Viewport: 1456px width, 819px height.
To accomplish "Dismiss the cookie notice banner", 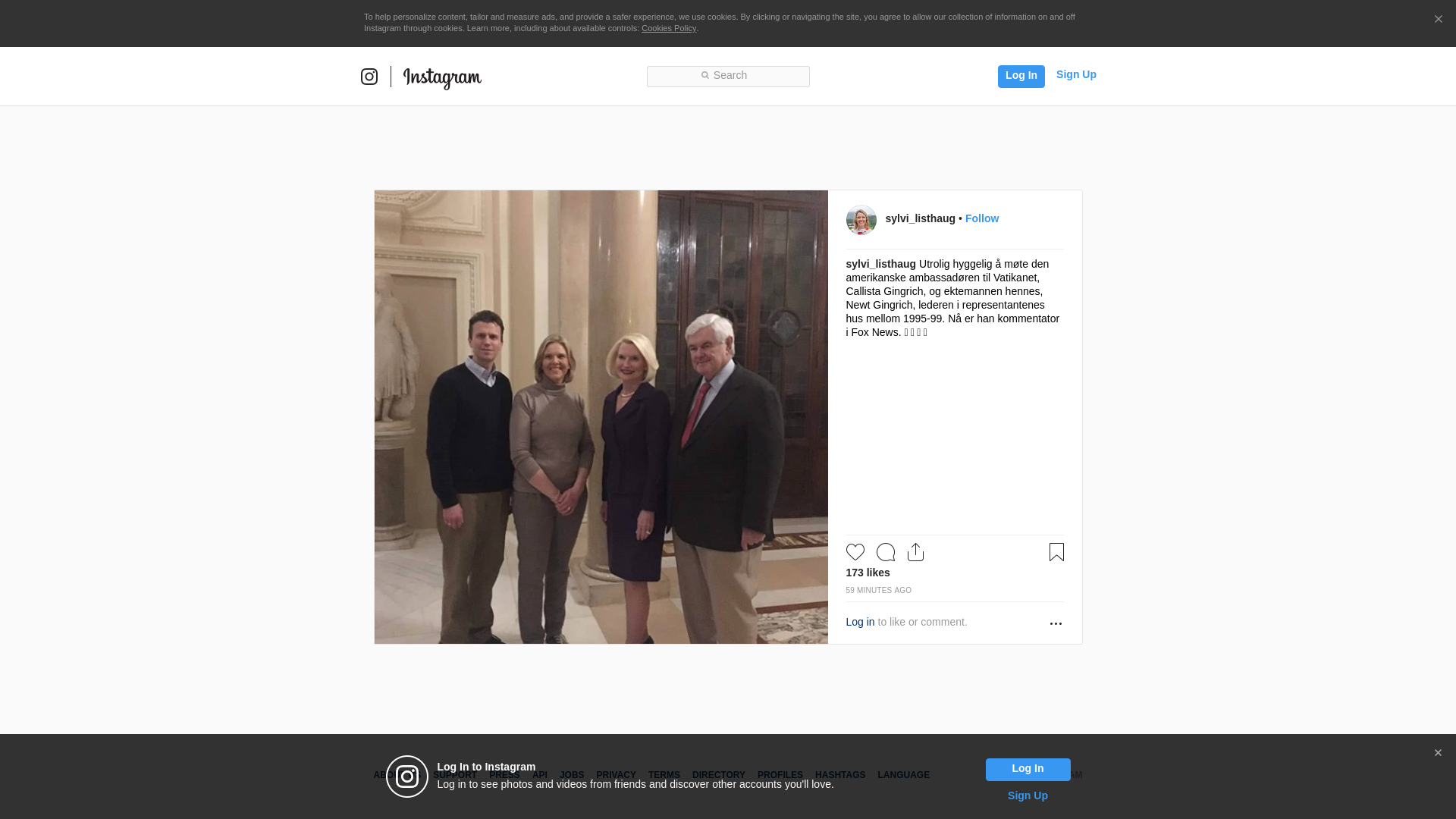I will pyautogui.click(x=1438, y=19).
